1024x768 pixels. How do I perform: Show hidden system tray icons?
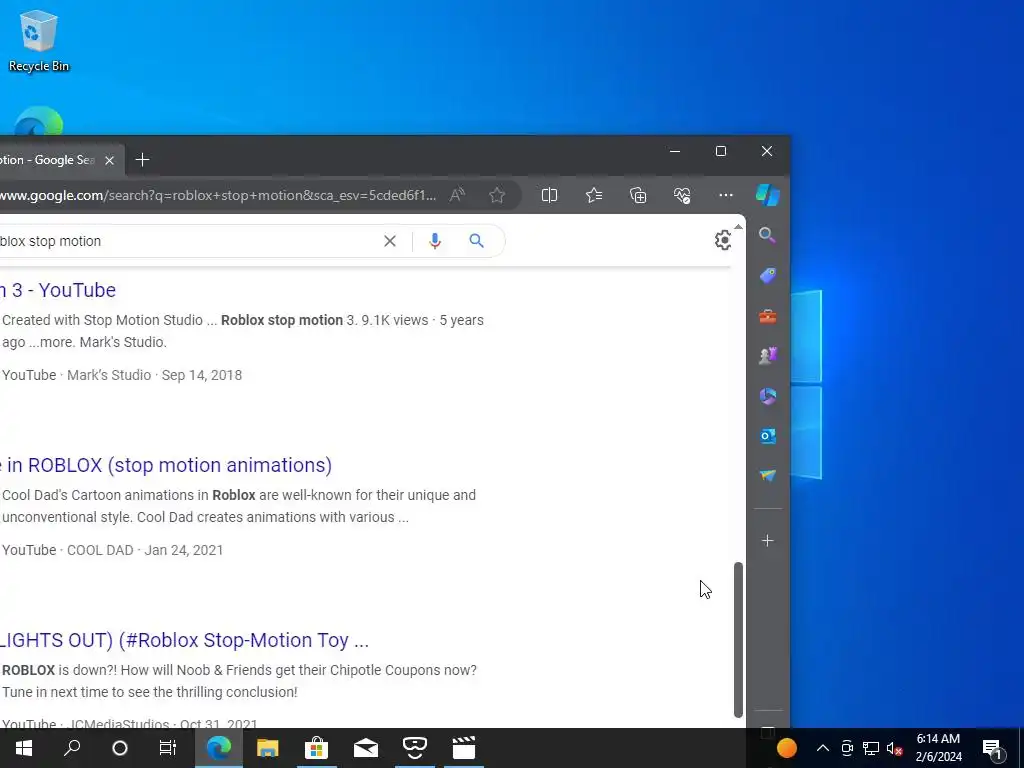[823, 748]
